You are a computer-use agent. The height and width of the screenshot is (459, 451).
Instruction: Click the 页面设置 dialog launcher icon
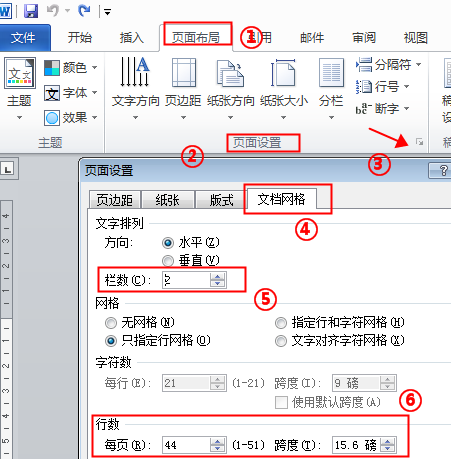tap(419, 142)
